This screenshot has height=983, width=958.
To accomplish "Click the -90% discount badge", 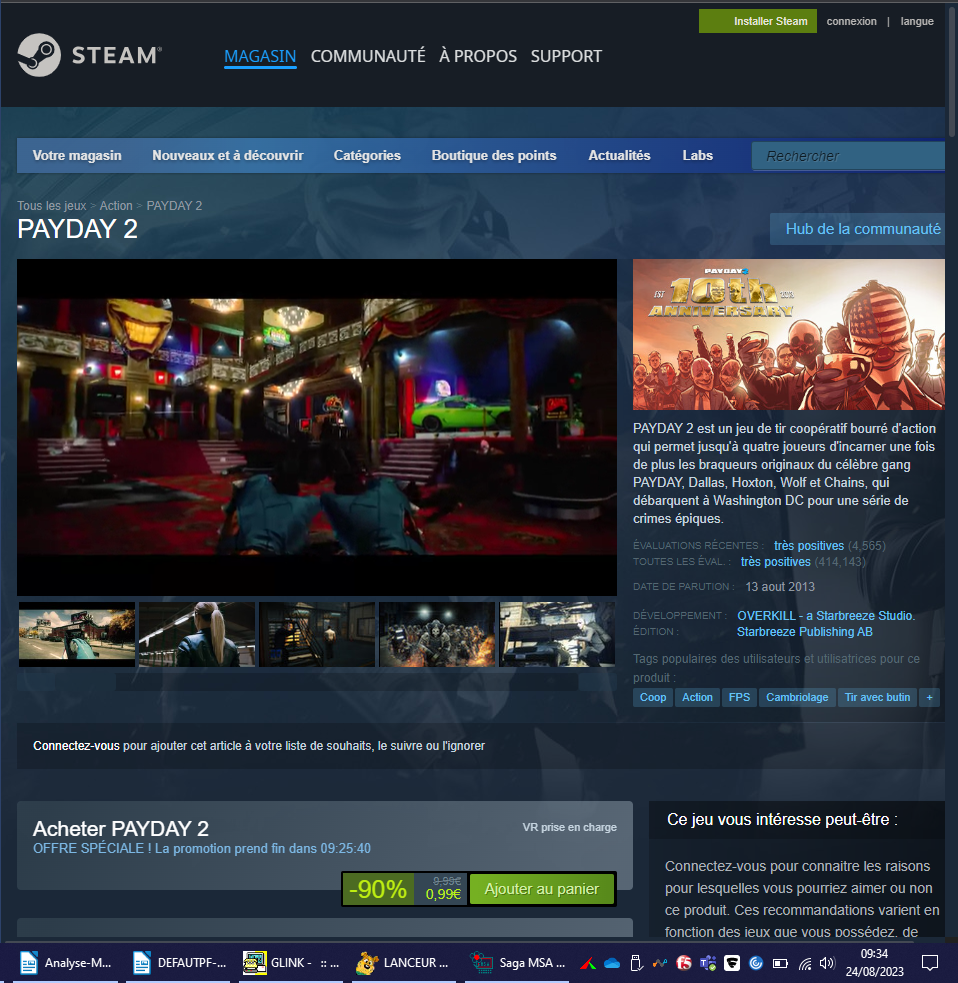I will click(378, 889).
